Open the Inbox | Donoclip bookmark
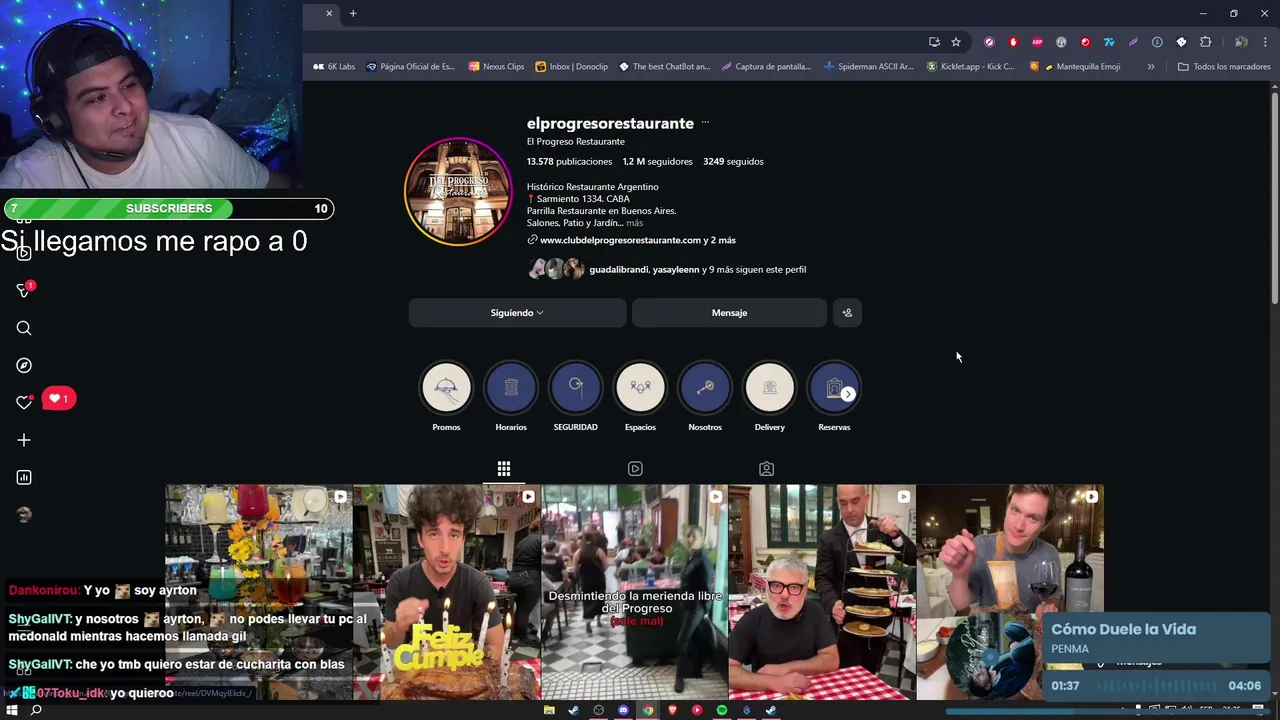1280x720 pixels. (x=571, y=67)
